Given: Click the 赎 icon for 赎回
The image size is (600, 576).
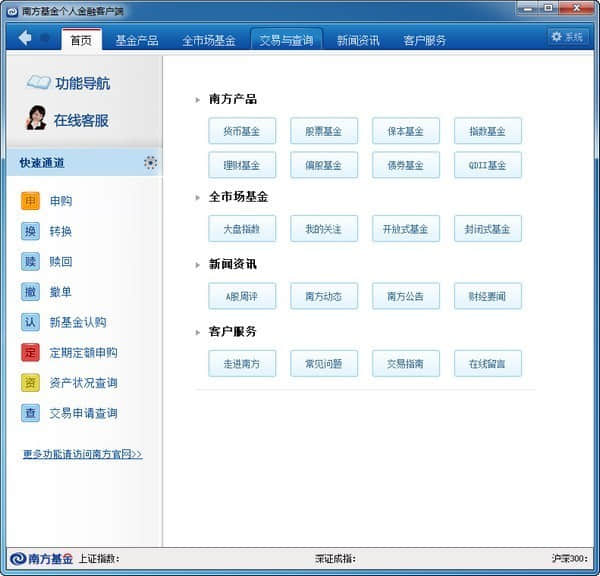Looking at the screenshot, I should [x=30, y=261].
